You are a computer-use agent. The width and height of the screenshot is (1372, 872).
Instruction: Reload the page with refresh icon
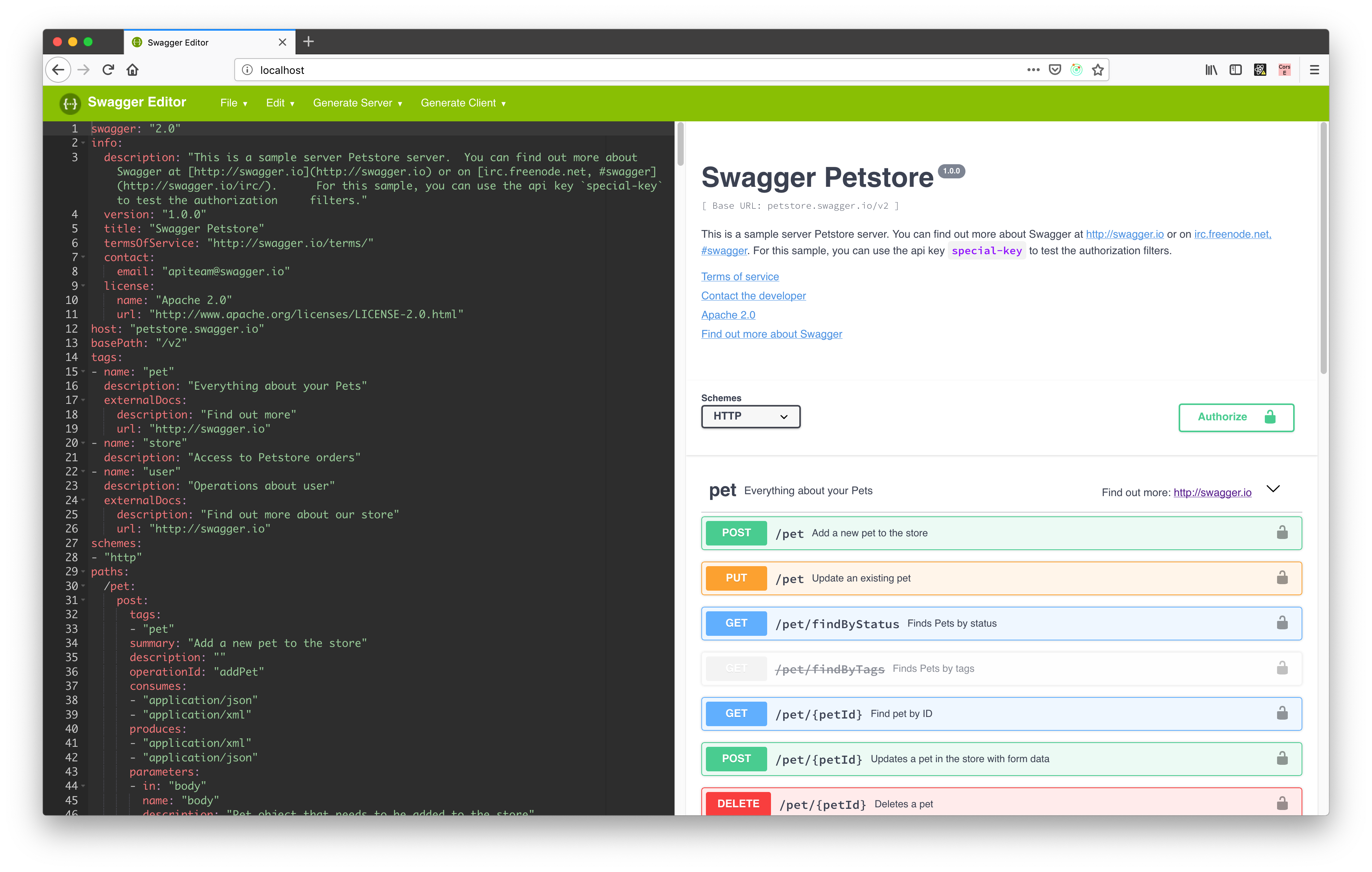tap(108, 70)
